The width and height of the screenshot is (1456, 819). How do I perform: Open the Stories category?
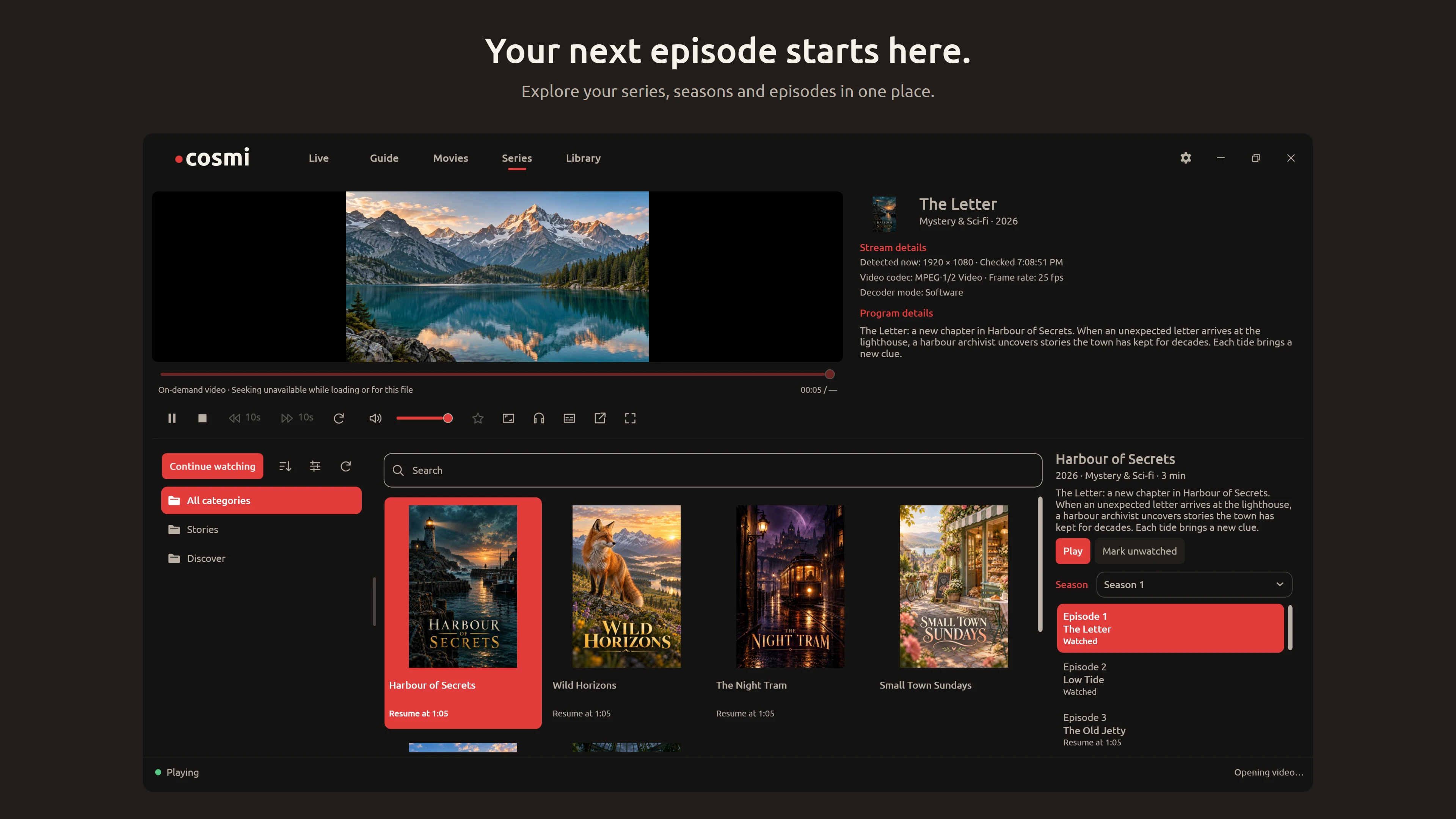261,530
